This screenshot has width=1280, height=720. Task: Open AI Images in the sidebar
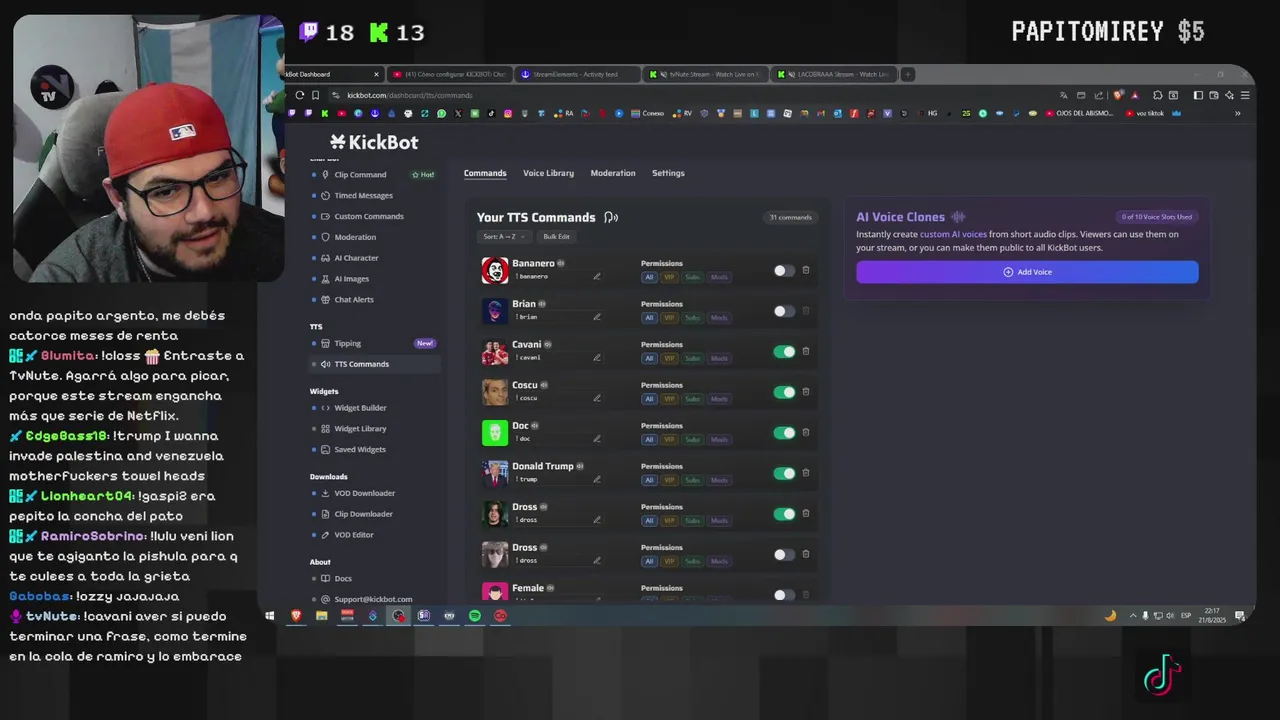(351, 279)
